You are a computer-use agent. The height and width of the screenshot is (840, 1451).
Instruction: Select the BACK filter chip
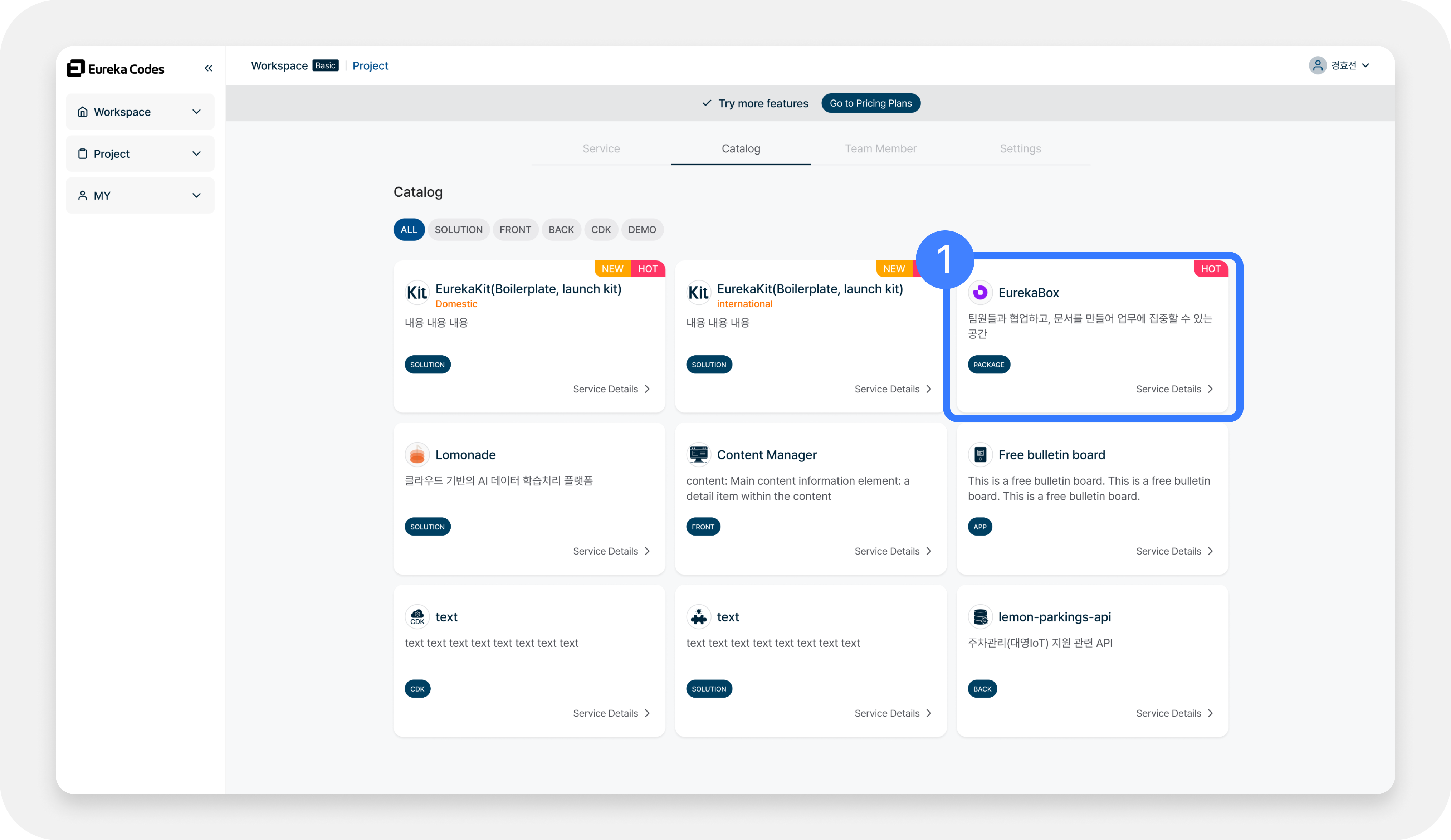561,230
